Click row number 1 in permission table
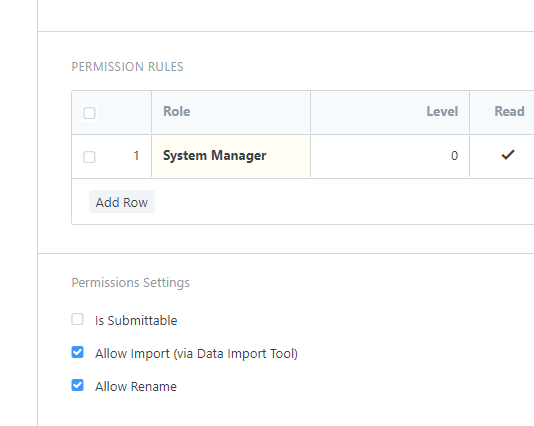The image size is (534, 426). [136, 156]
